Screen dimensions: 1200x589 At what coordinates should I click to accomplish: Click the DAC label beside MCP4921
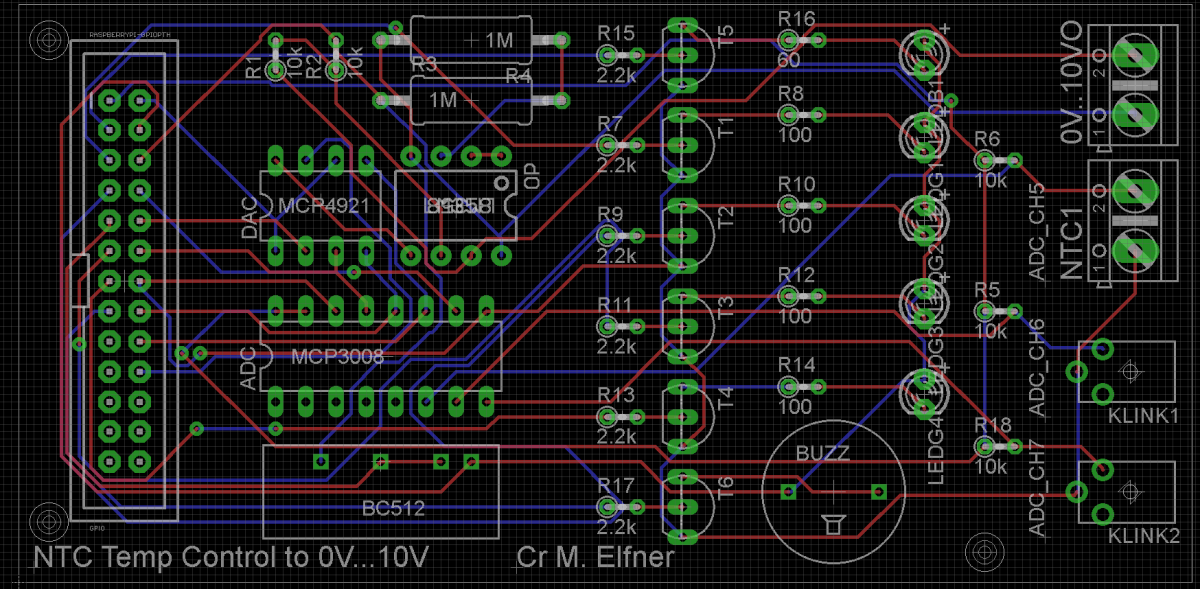pyautogui.click(x=251, y=217)
